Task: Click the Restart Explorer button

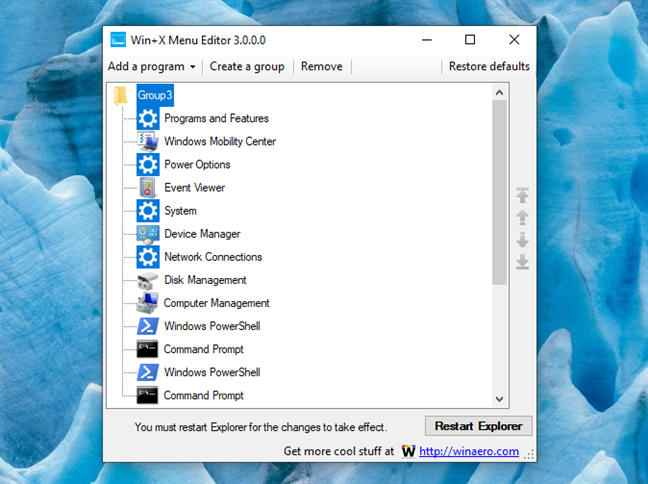Action: 479,426
